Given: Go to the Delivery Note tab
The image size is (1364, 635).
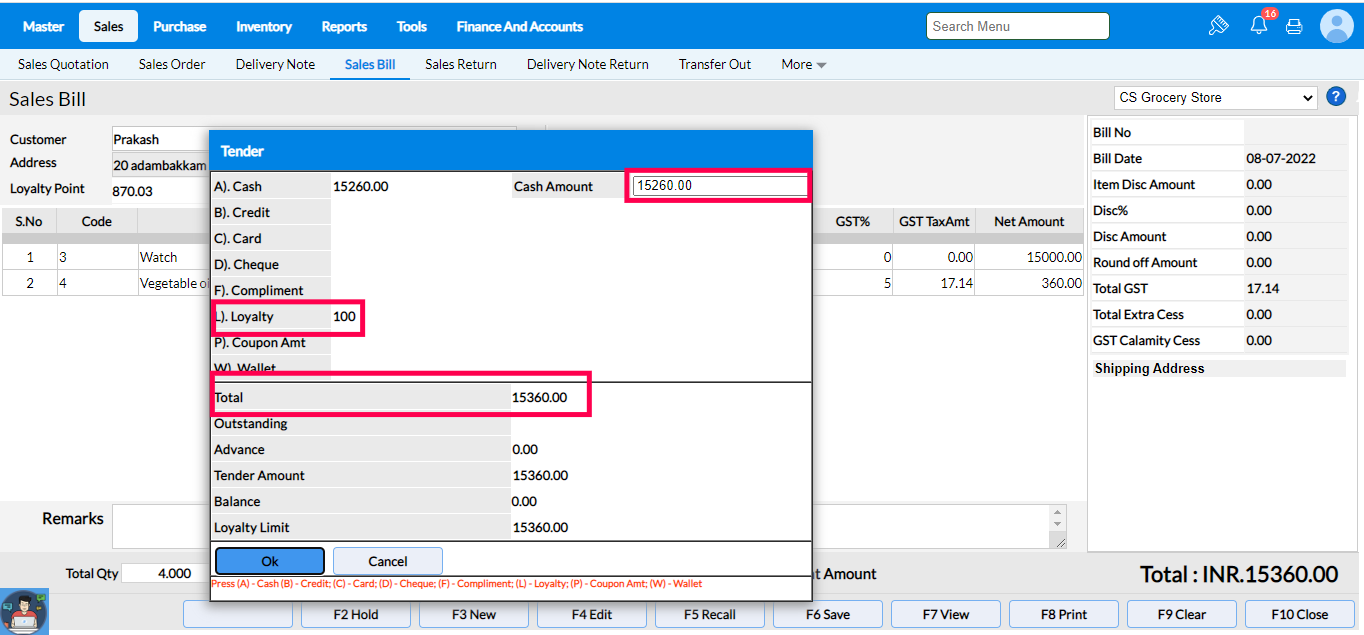Looking at the screenshot, I should point(275,65).
